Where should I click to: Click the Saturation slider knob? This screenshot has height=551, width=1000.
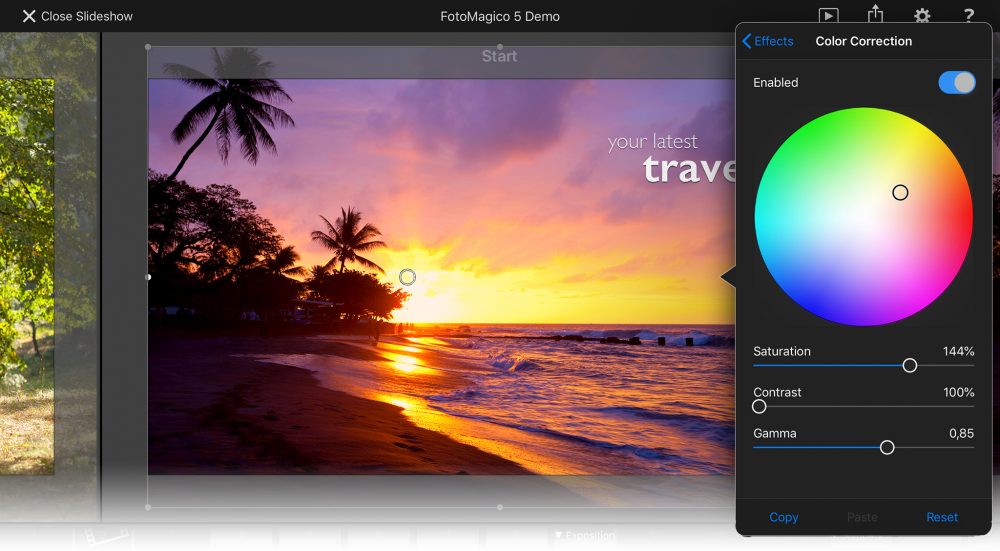pyautogui.click(x=910, y=365)
